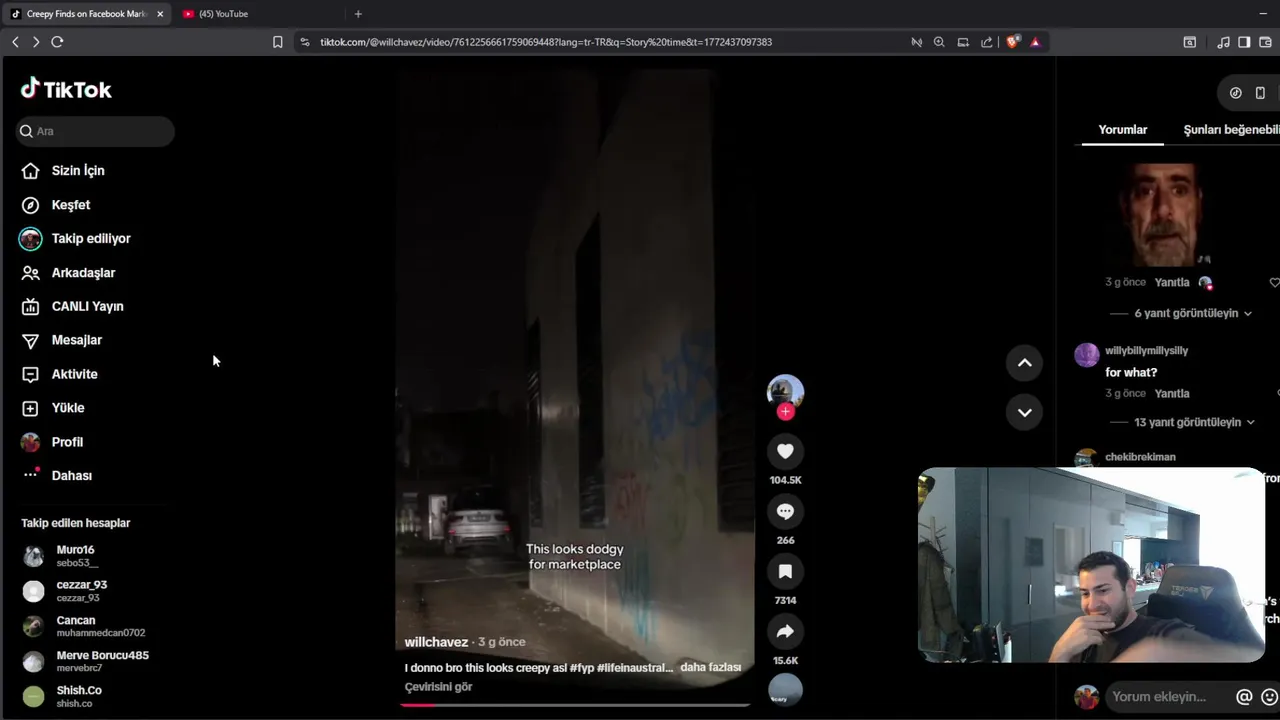The image size is (1280, 720).
Task: Open Brave Wallet icon
Action: tap(1266, 42)
